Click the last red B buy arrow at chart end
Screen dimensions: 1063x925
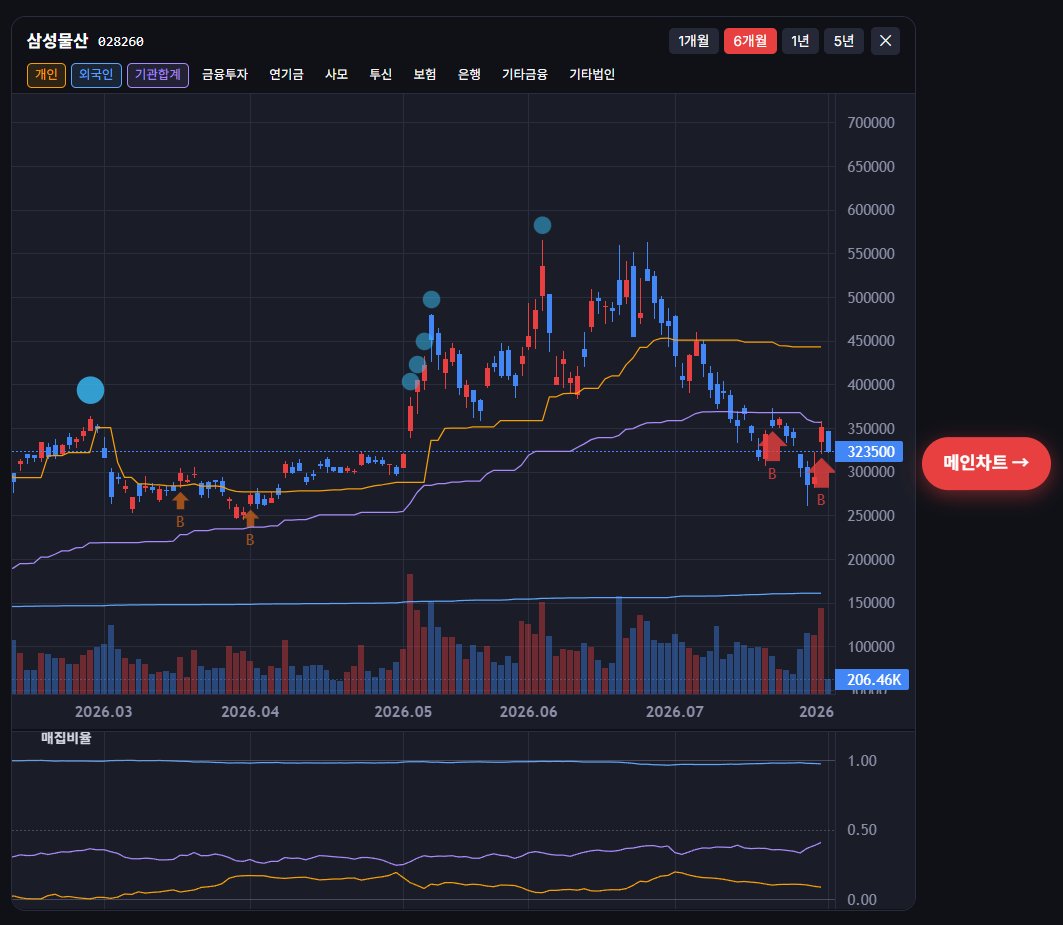(820, 473)
